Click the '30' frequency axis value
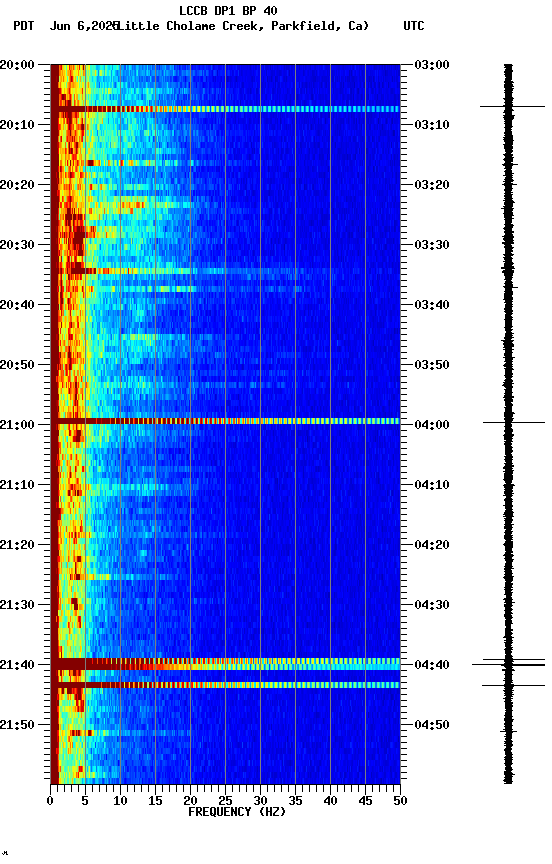This screenshot has height=864, width=552. [x=260, y=801]
